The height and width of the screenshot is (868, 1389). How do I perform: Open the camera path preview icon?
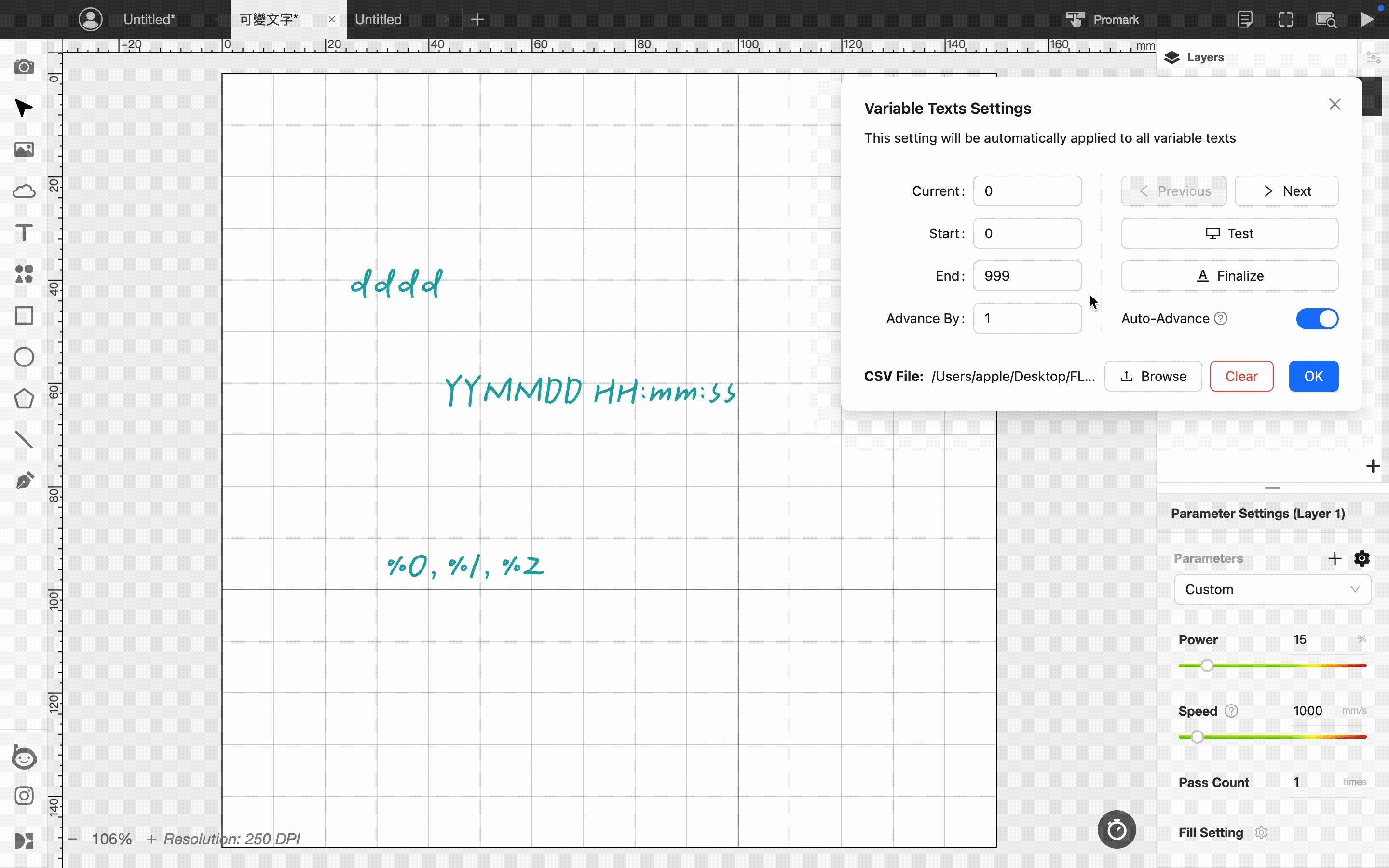(1326, 19)
